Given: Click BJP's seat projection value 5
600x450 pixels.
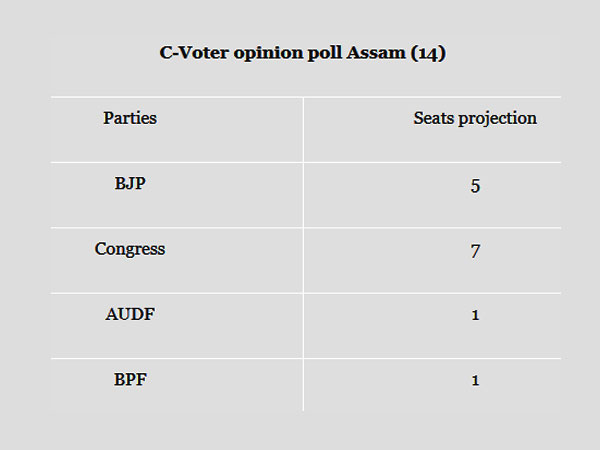Looking at the screenshot, I should (475, 185).
